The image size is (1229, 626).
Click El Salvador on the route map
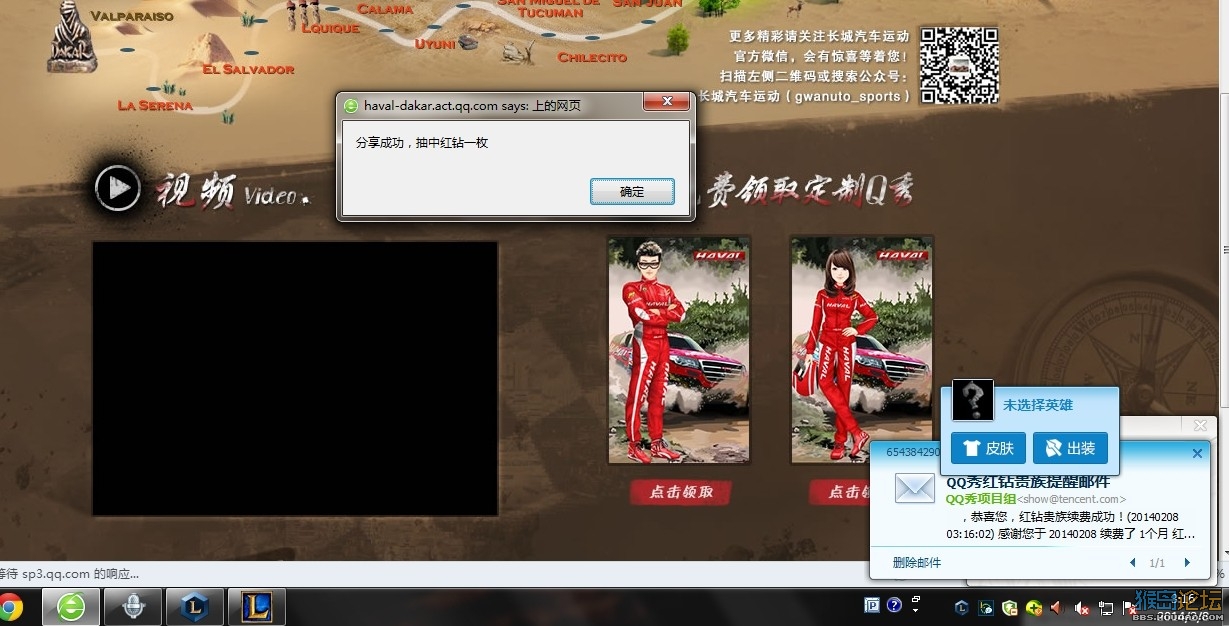(248, 70)
